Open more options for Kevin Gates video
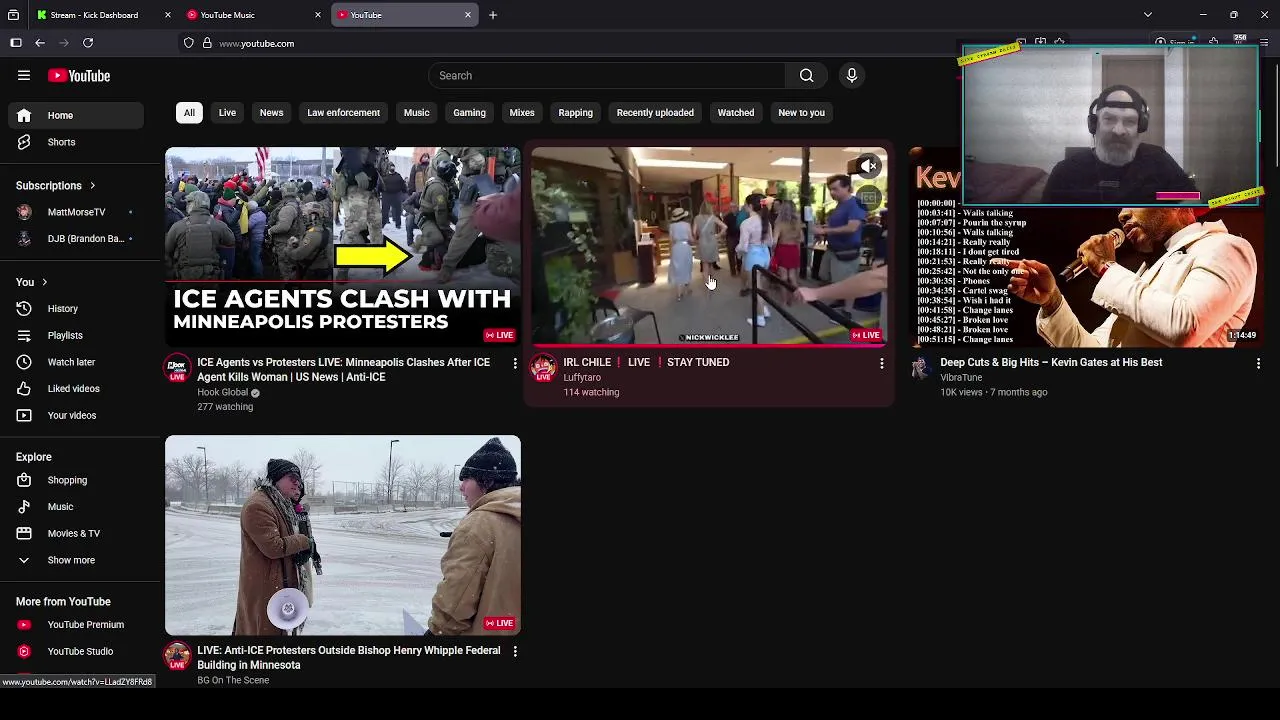 (1258, 363)
